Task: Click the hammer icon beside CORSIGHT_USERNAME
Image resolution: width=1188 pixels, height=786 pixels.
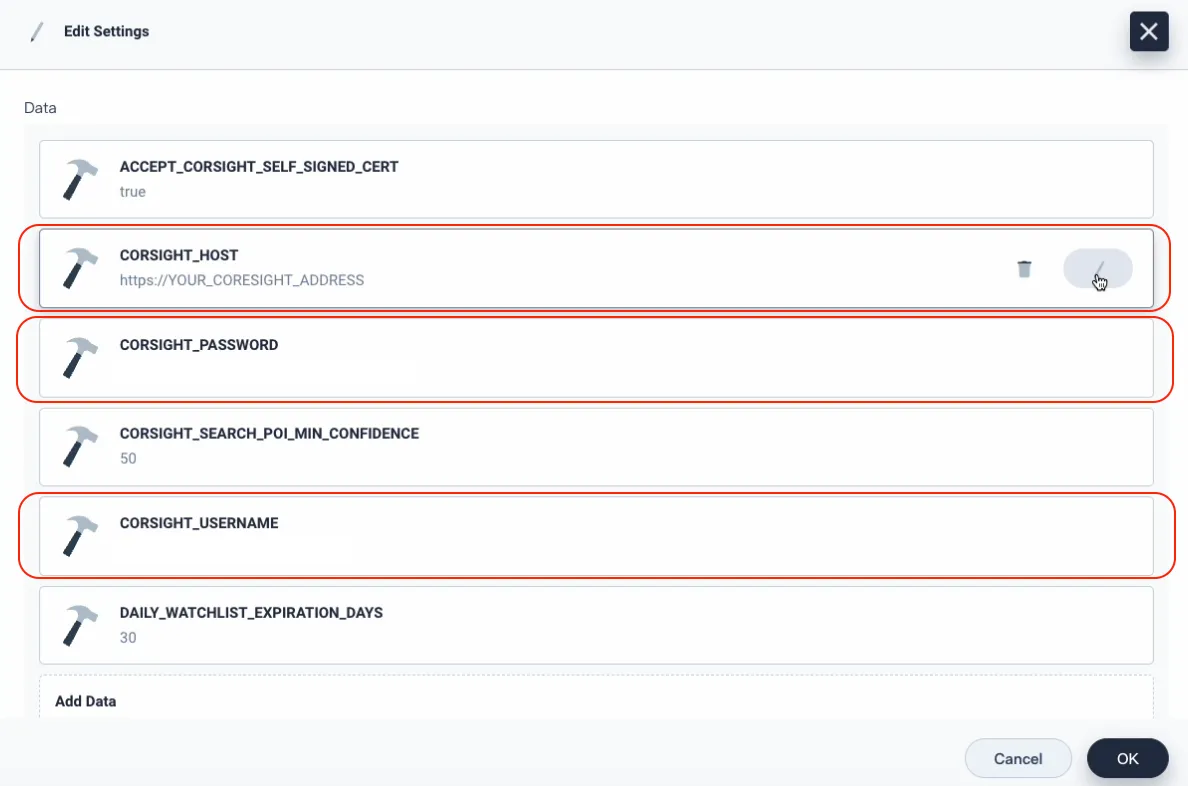Action: click(79, 536)
